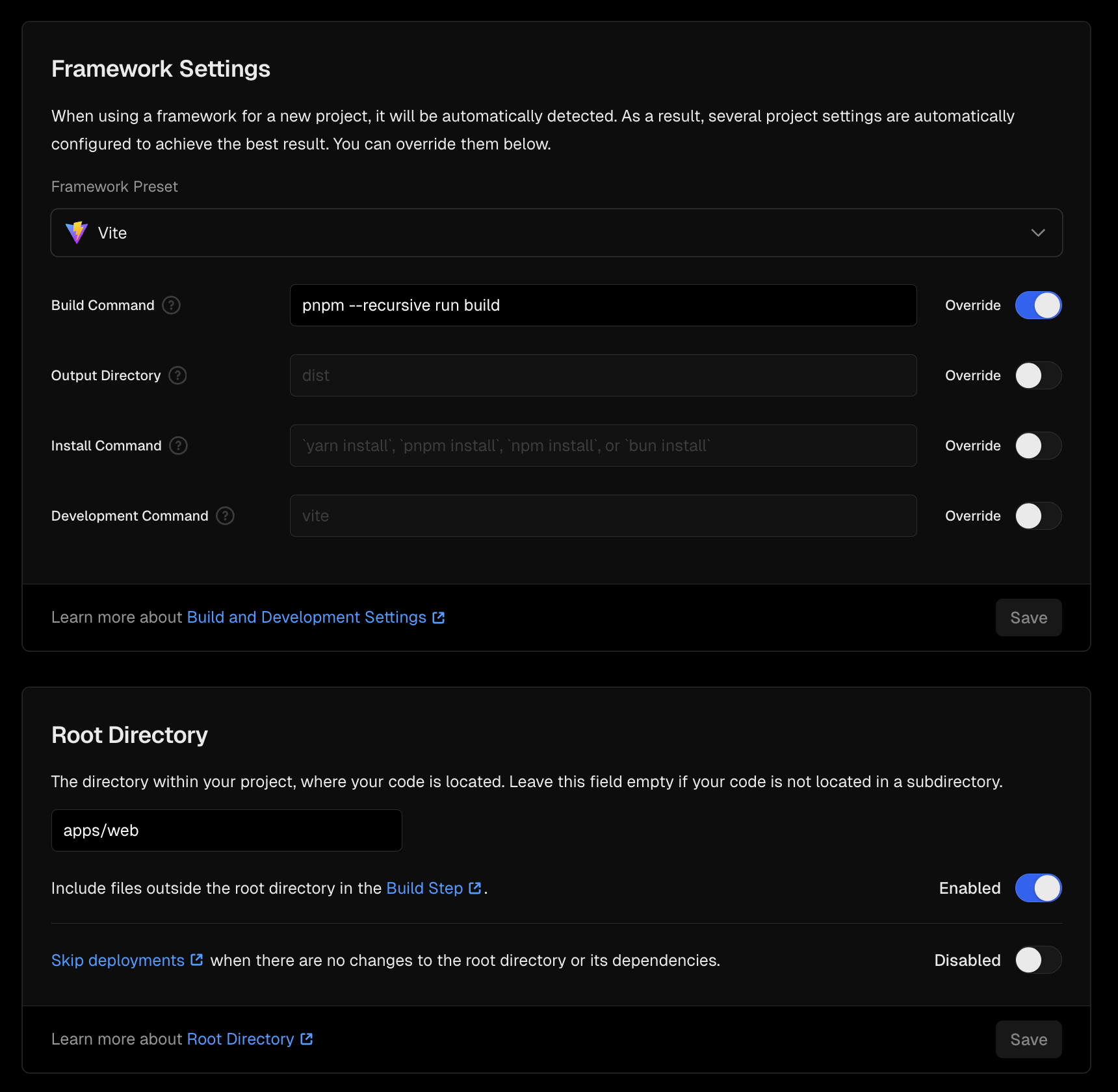This screenshot has height=1092, width=1118.
Task: Toggle off include files outside root directory
Action: click(1038, 888)
